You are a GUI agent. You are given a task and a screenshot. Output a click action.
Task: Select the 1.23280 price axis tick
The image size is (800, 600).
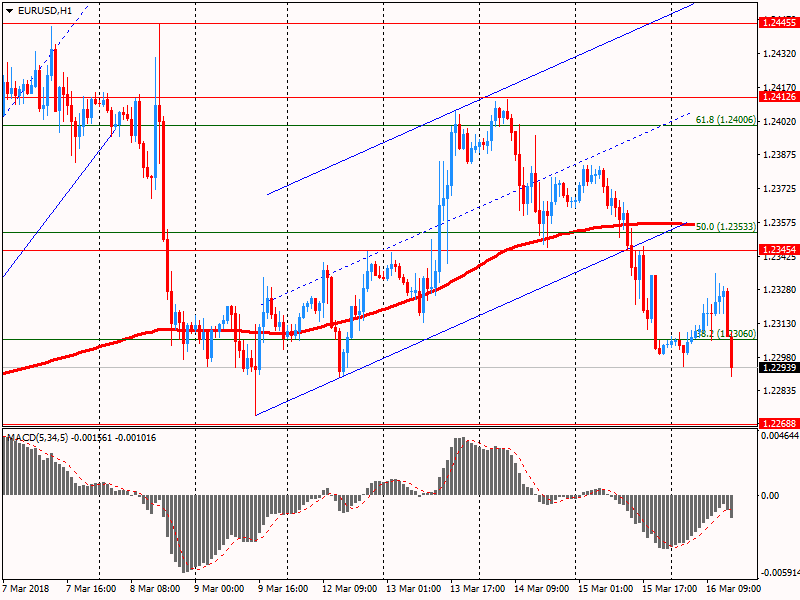pos(780,290)
